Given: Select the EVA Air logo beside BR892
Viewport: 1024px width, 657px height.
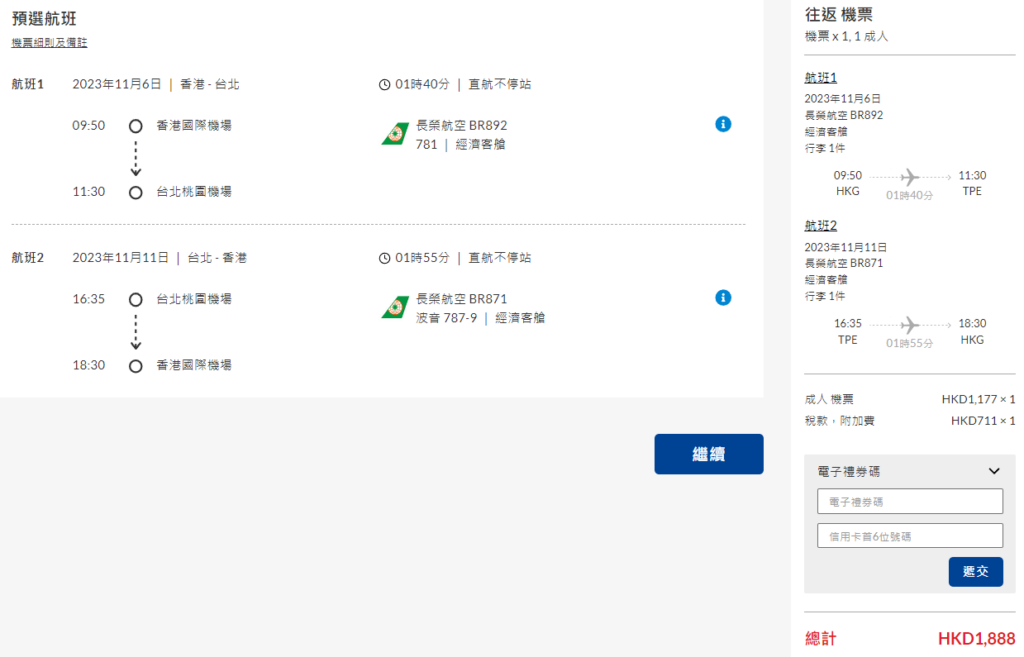Looking at the screenshot, I should tap(398, 131).
